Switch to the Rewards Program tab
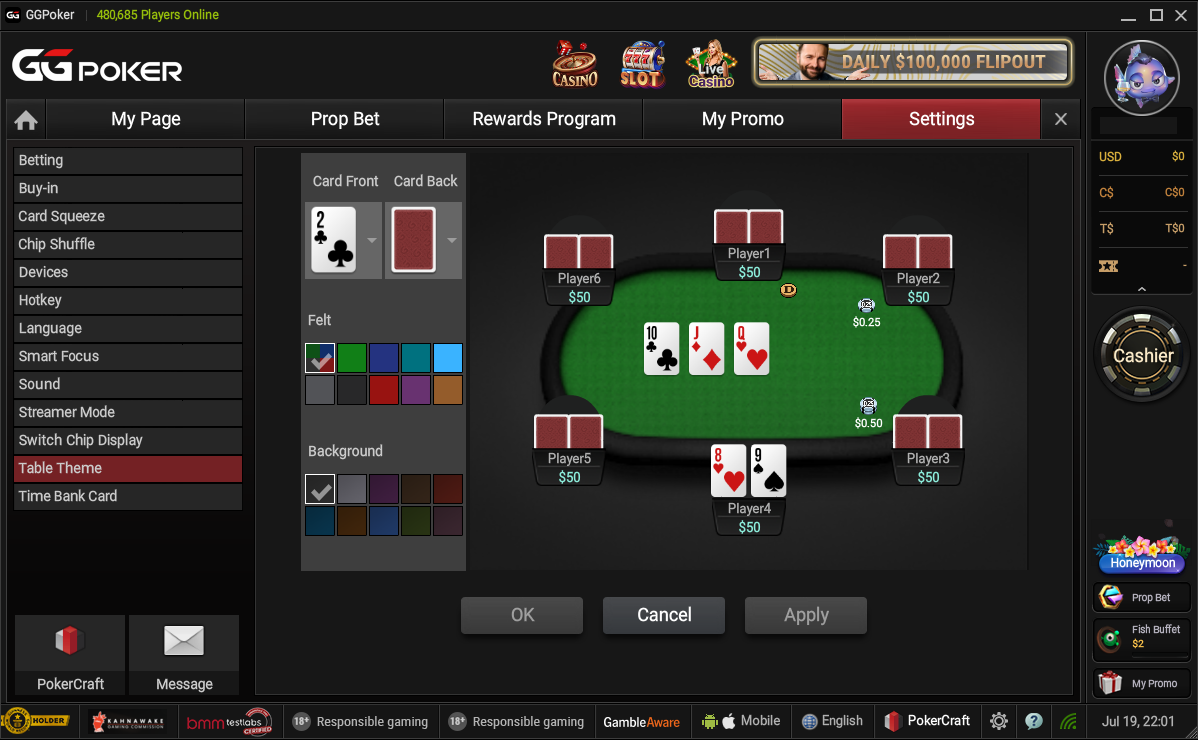 [544, 119]
